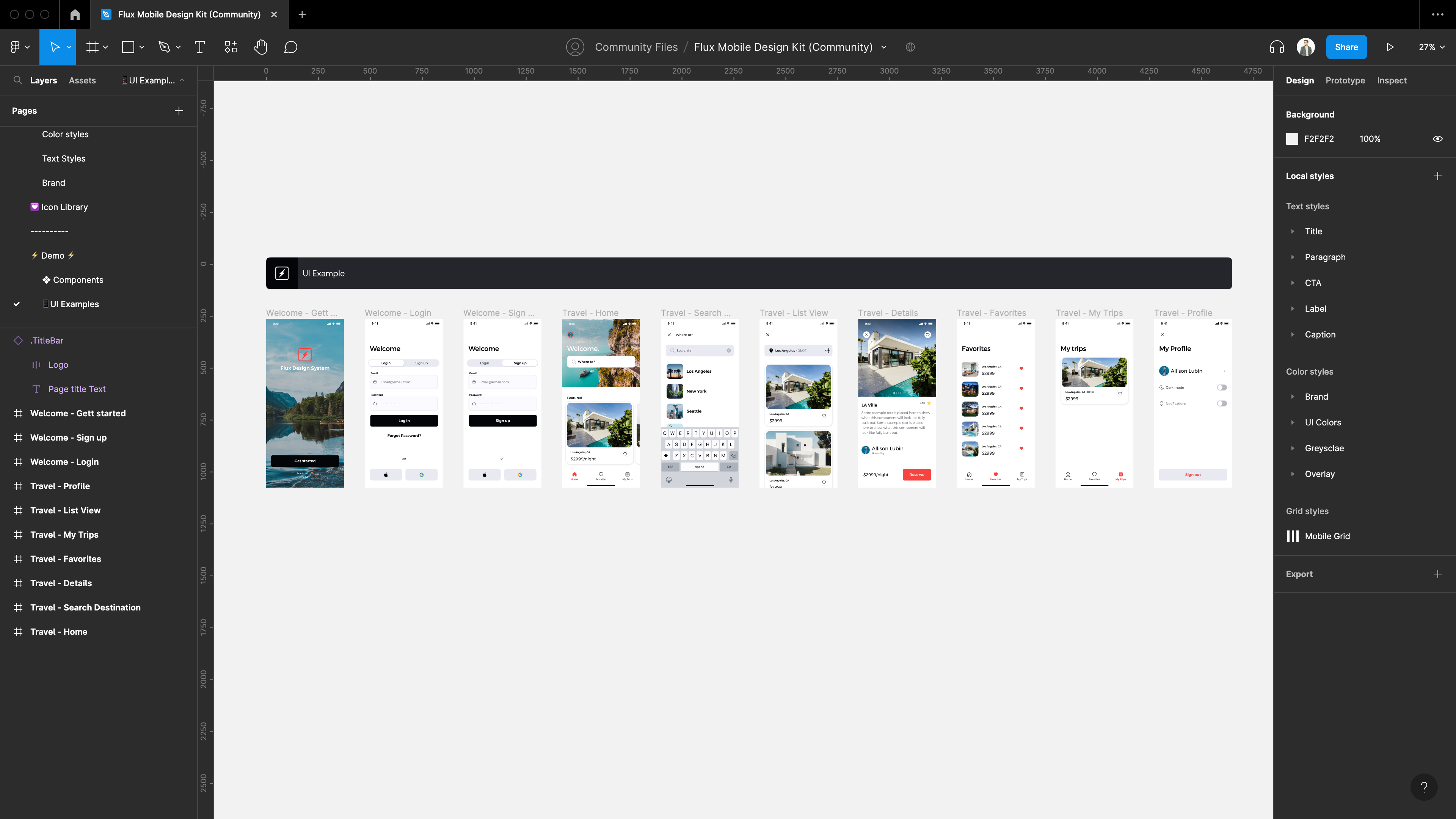The height and width of the screenshot is (819, 1456).
Task: Click the search icon in Layers panel
Action: tap(17, 80)
